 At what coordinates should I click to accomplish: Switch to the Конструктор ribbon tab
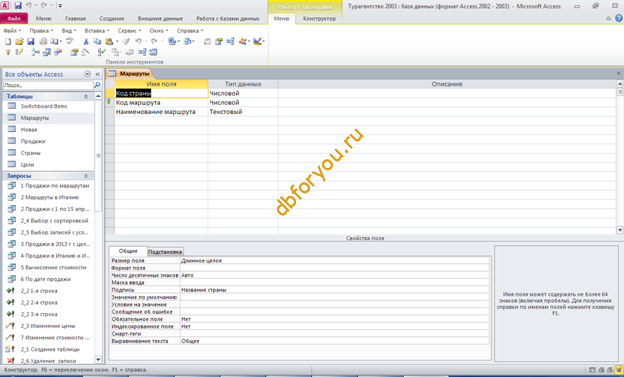tap(319, 18)
